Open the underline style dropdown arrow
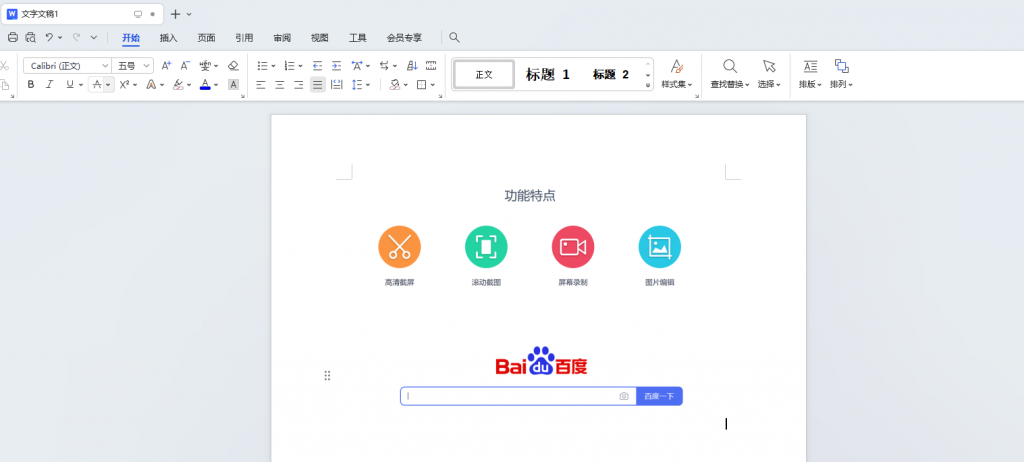The width and height of the screenshot is (1024, 462). pyautogui.click(x=81, y=85)
